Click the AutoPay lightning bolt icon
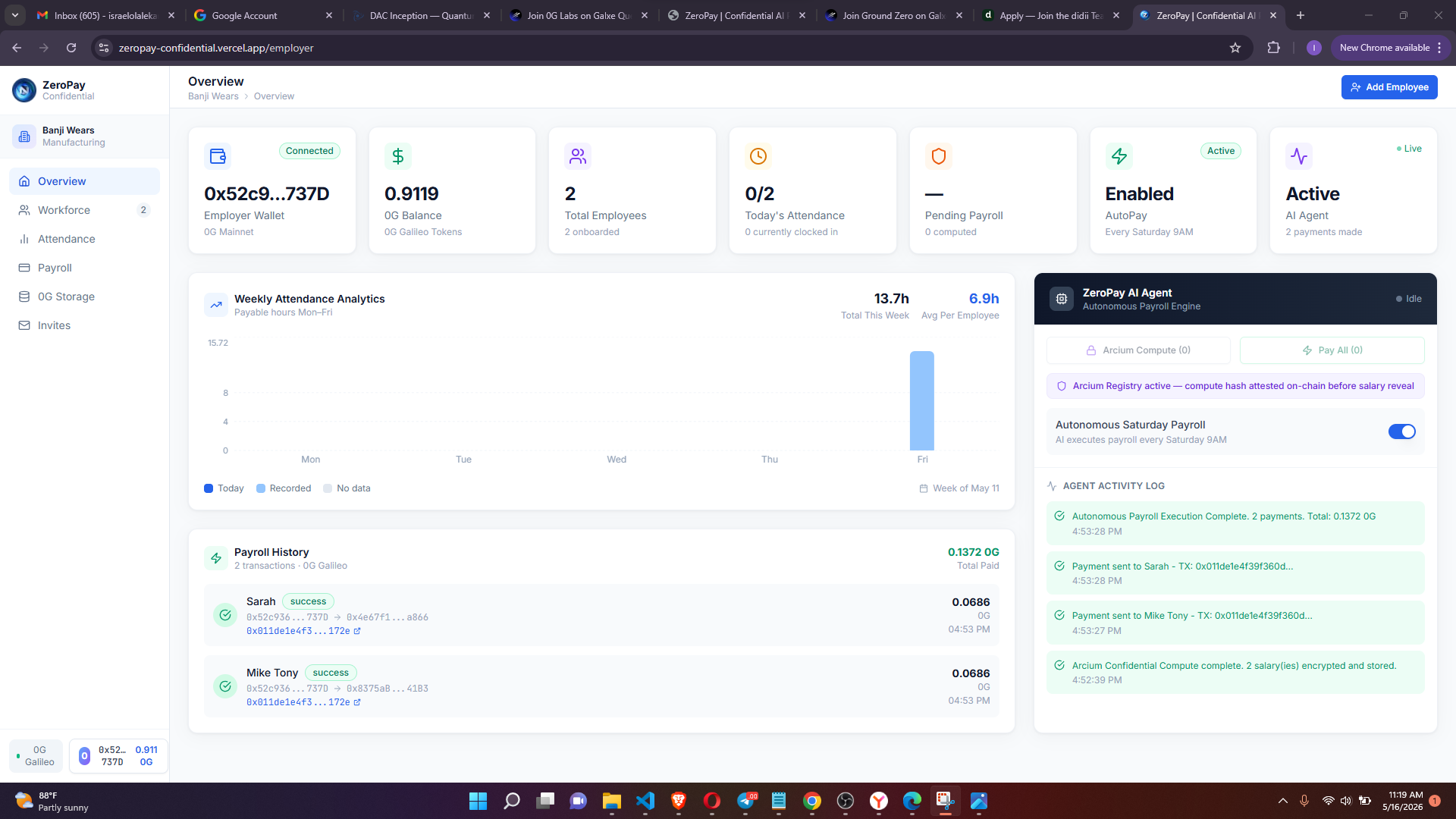Viewport: 1456px width, 819px height. (x=1119, y=156)
